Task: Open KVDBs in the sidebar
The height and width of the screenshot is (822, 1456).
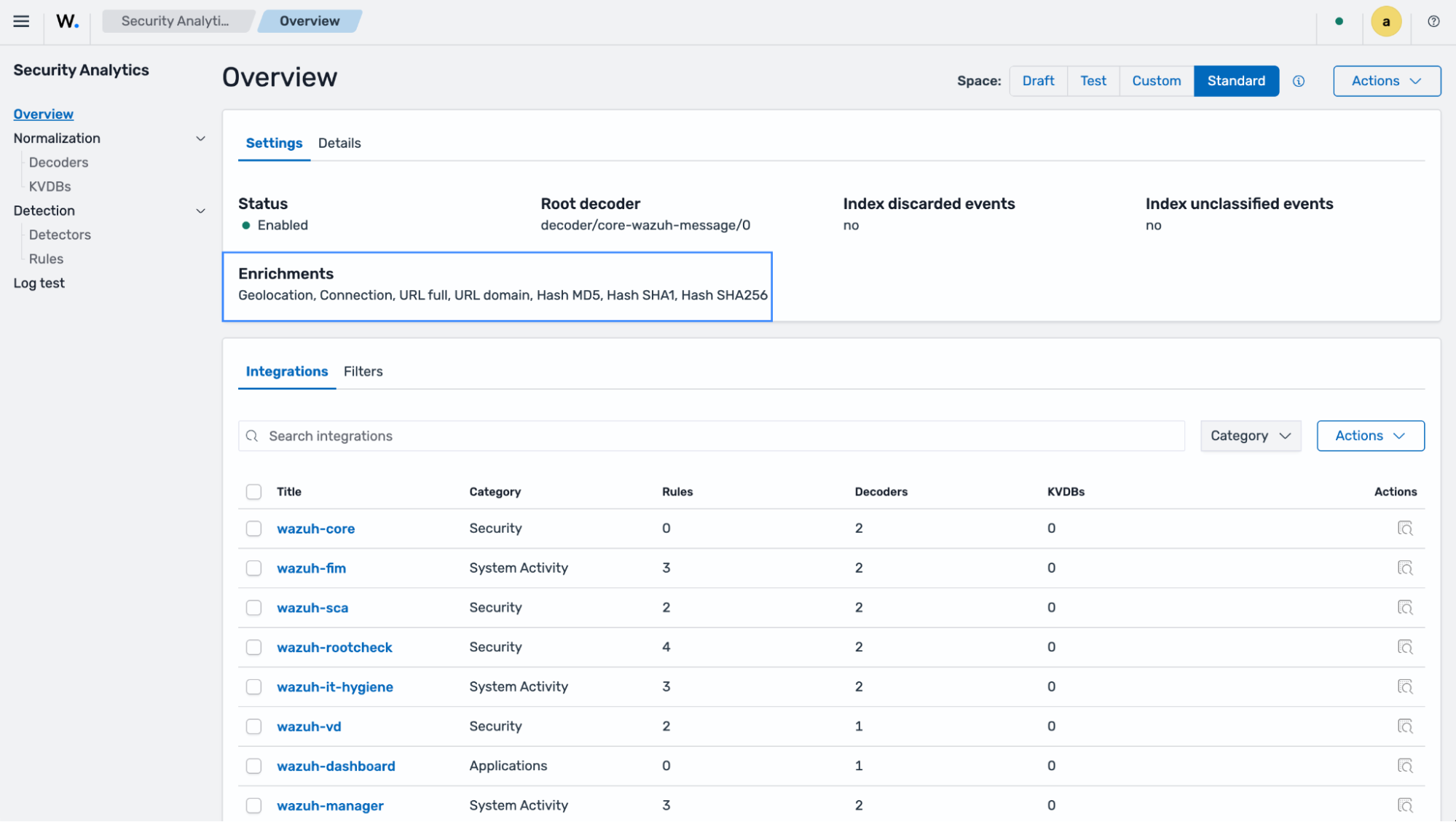Action: click(x=50, y=187)
